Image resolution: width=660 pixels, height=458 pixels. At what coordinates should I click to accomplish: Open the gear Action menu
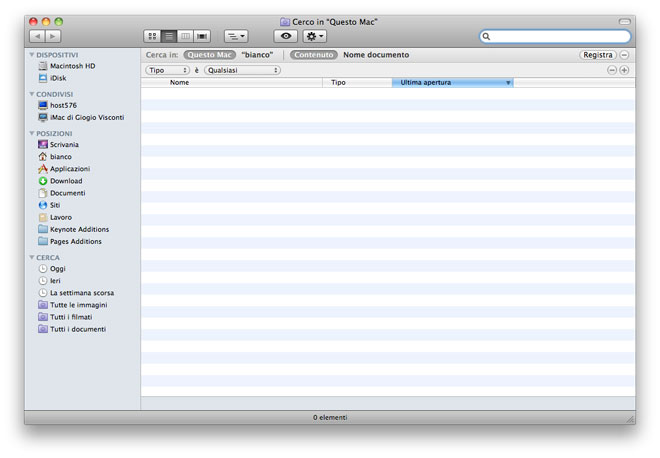[315, 36]
